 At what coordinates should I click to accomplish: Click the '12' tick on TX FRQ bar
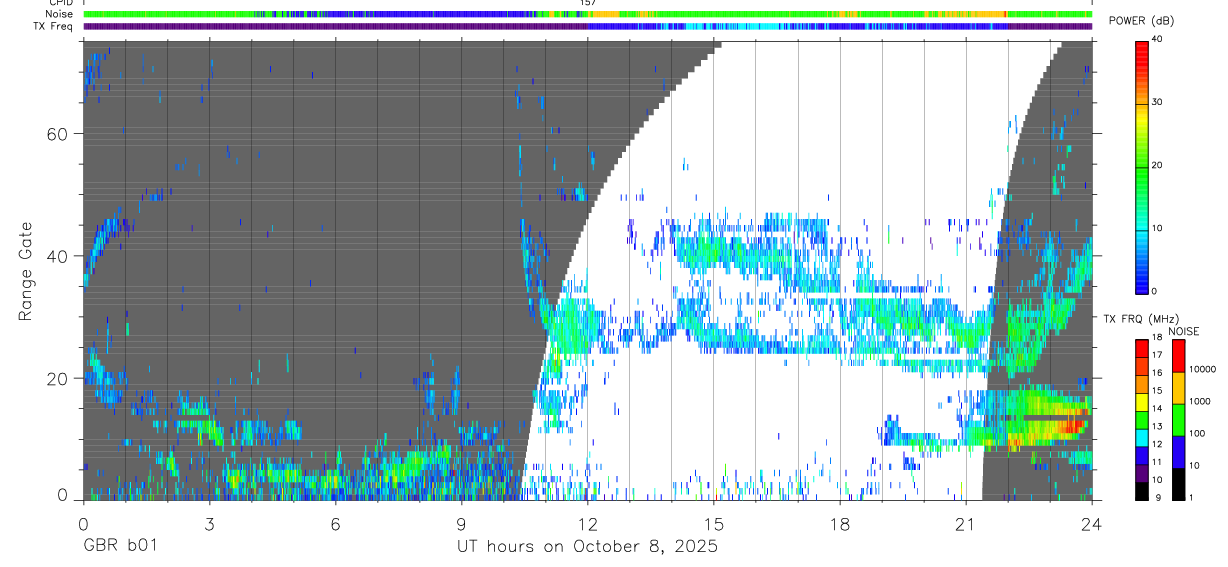1157,444
